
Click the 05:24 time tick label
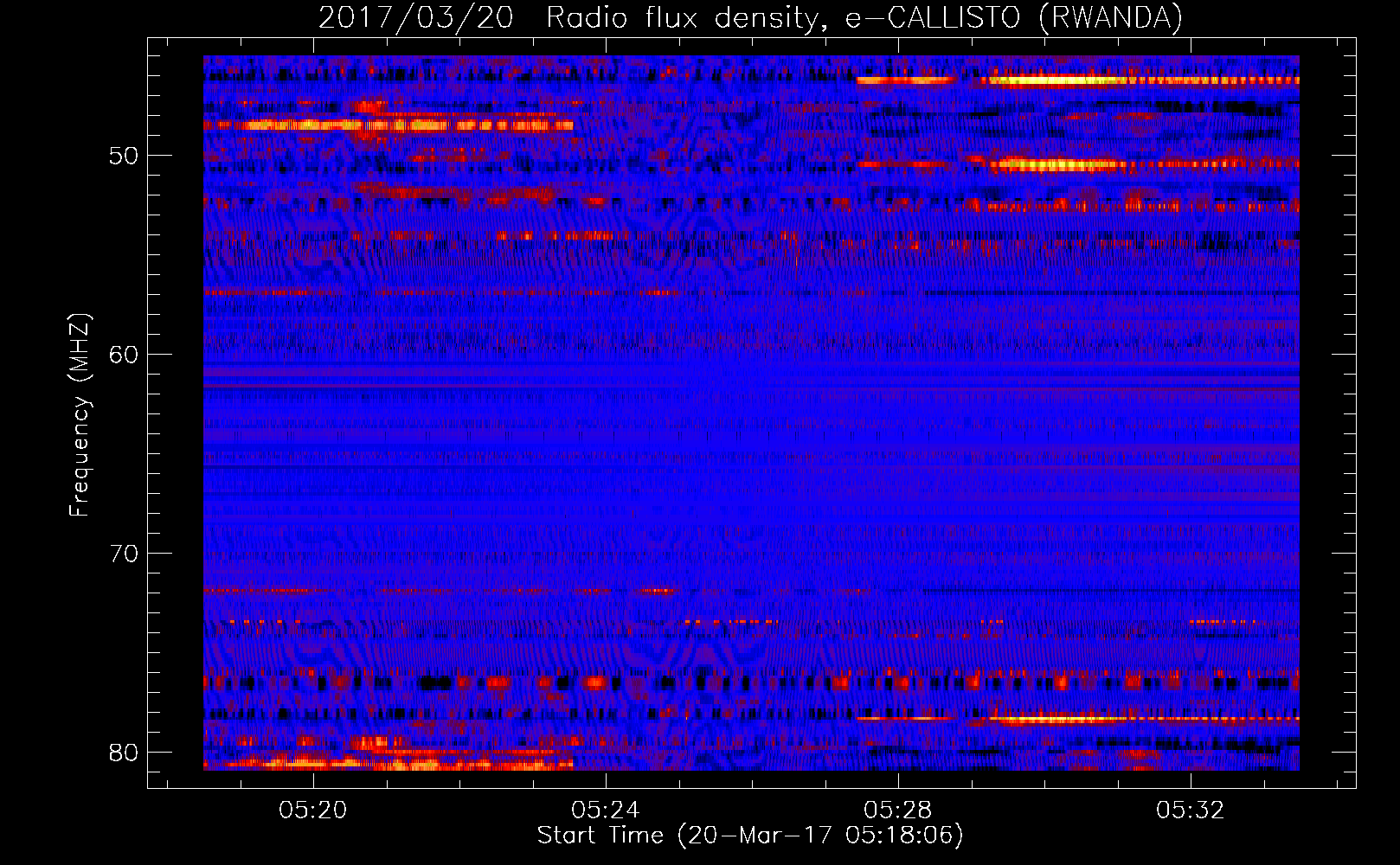pos(605,810)
